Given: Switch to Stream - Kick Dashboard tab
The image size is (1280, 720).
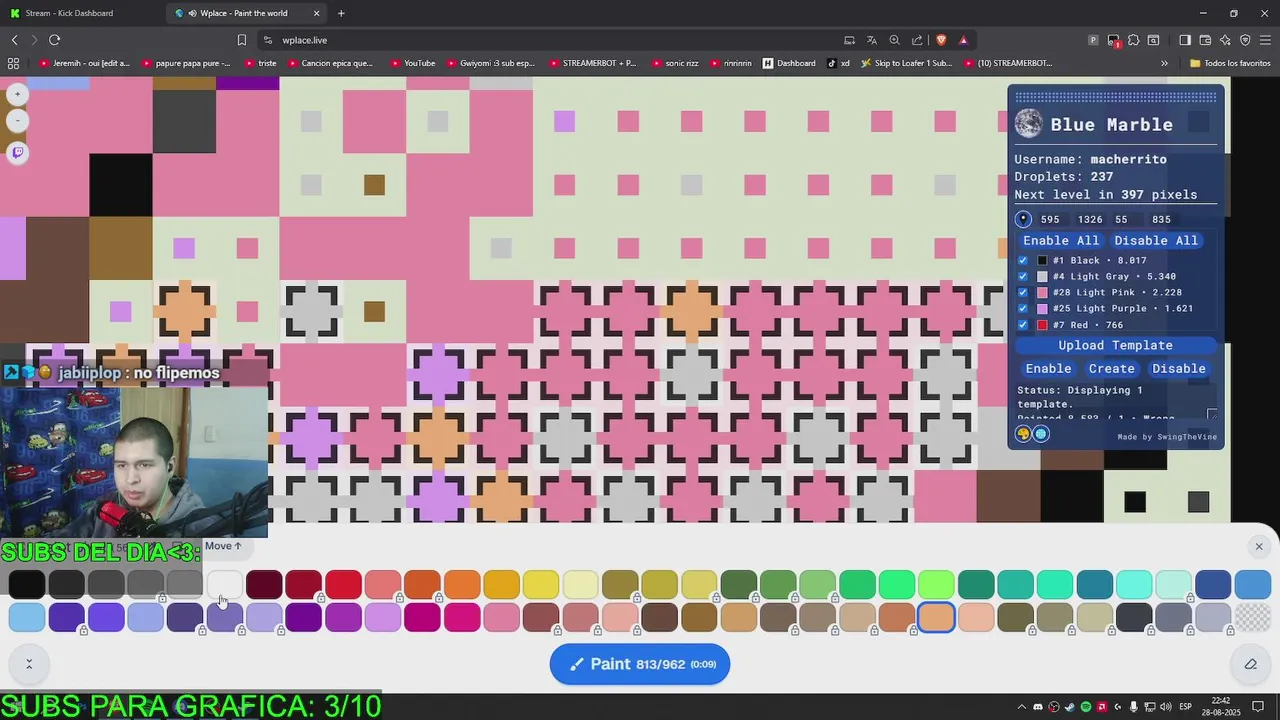Looking at the screenshot, I should tap(82, 13).
